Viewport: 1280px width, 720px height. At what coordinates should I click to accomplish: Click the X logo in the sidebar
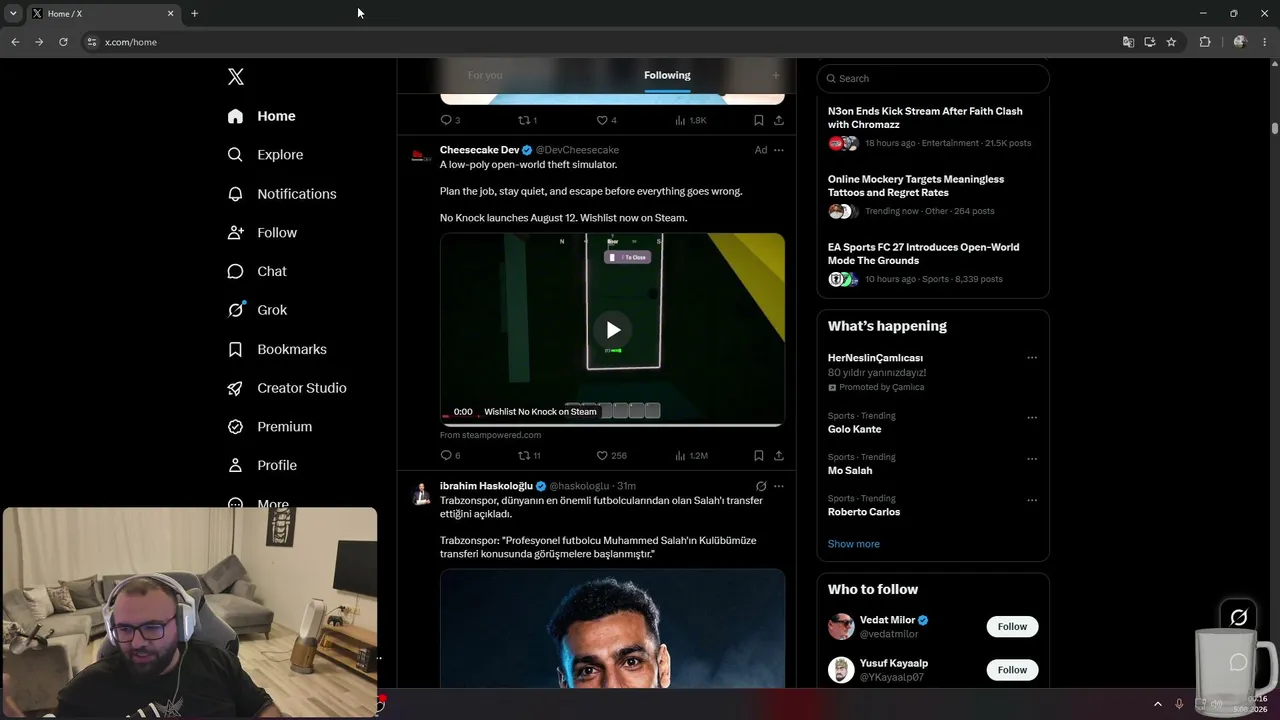tap(235, 77)
